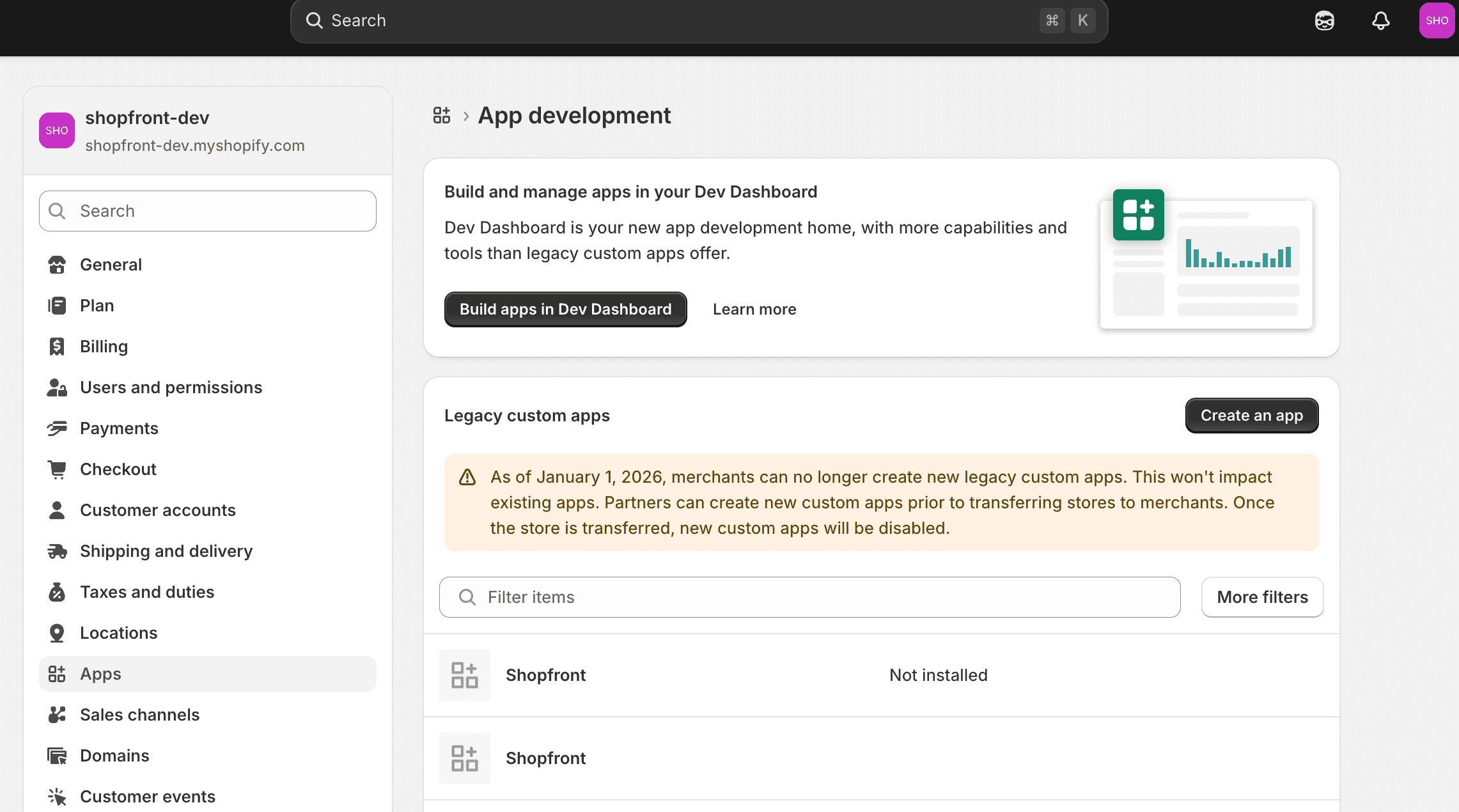Click the Customer accounts person icon
Viewport: 1459px width, 812px height.
pyautogui.click(x=57, y=510)
